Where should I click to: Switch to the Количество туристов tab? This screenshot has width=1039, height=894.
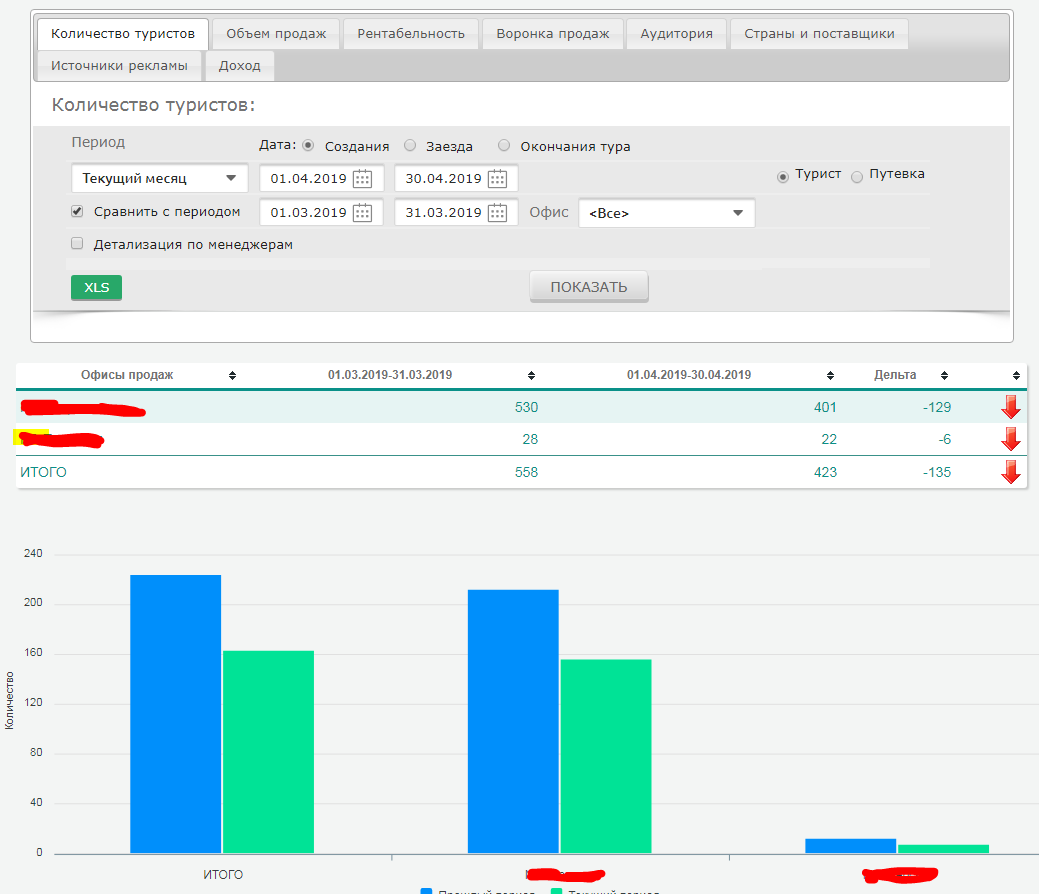click(x=123, y=34)
